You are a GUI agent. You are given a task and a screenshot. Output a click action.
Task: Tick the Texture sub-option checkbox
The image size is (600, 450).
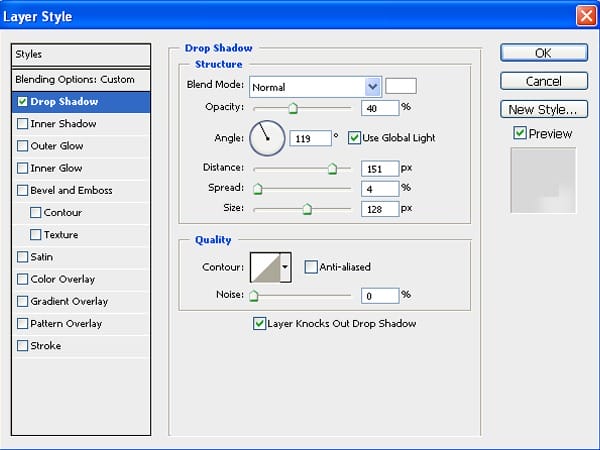[x=36, y=235]
